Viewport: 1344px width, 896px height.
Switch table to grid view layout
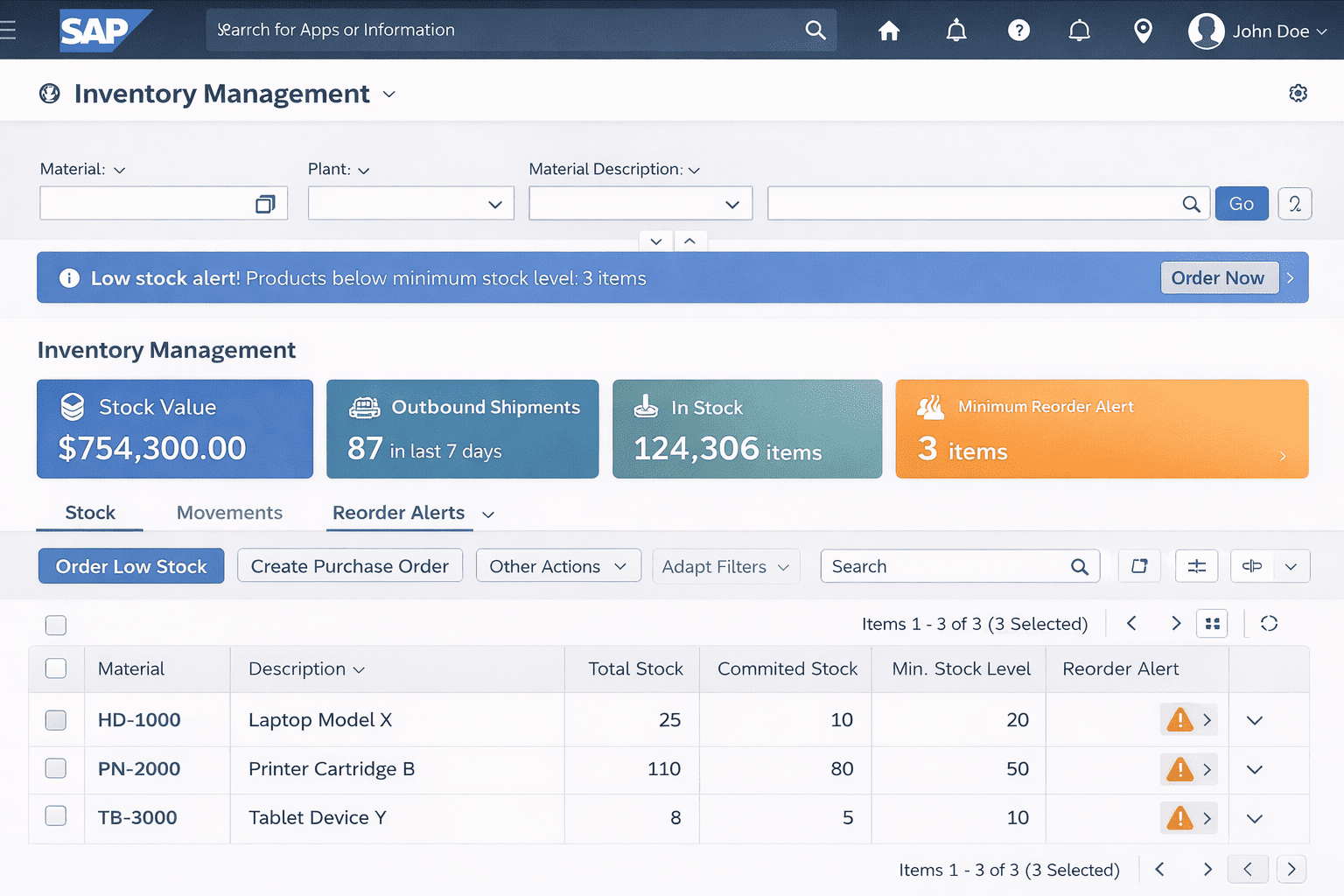click(1213, 623)
